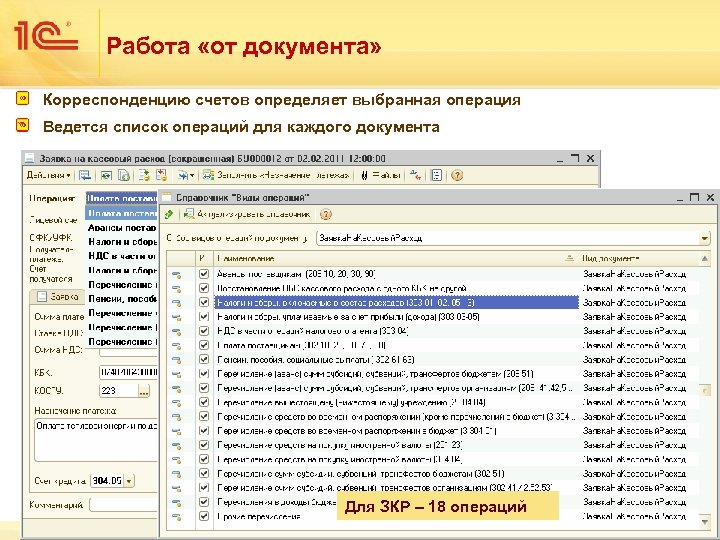Click the post-document icon with green arrow
The height and width of the screenshot is (540, 720).
[x=144, y=175]
